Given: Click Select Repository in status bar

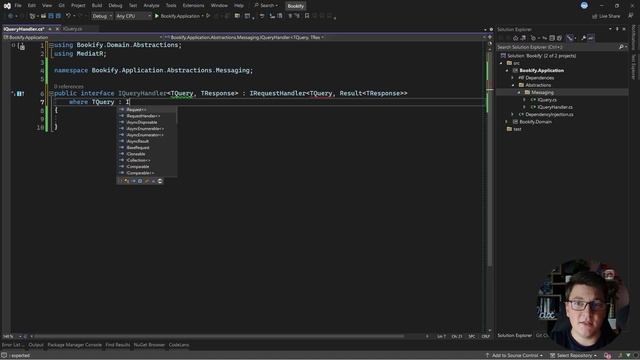Looking at the screenshot, I should pyautogui.click(x=573, y=356).
